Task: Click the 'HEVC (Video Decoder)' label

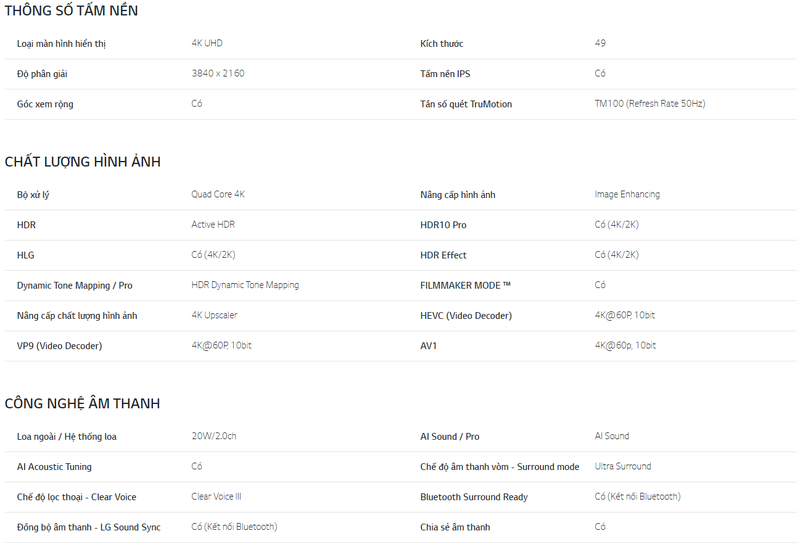Action: pos(466,316)
